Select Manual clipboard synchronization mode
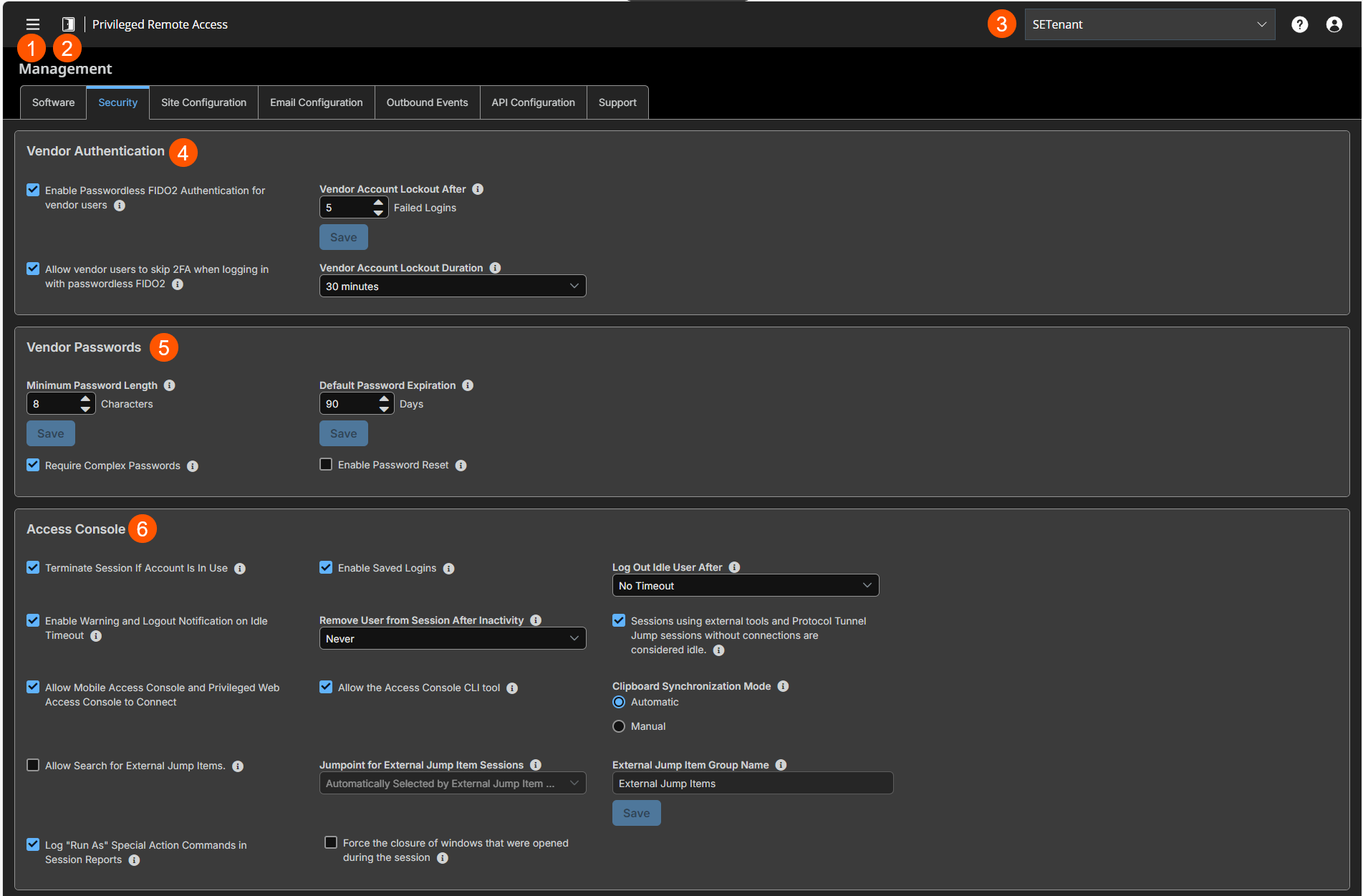 pos(618,726)
